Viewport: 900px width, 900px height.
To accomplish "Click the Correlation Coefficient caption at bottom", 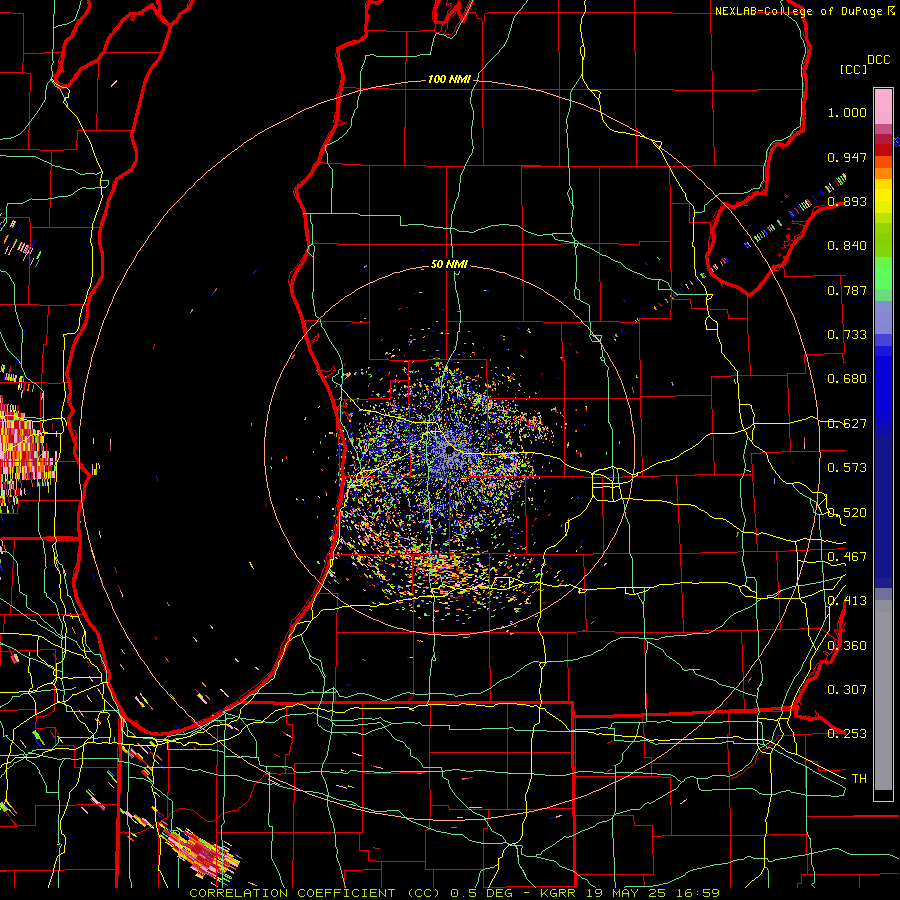I will pyautogui.click(x=454, y=893).
